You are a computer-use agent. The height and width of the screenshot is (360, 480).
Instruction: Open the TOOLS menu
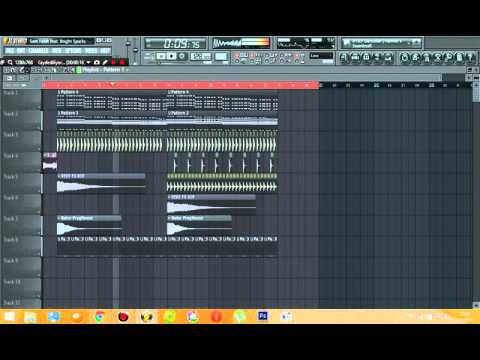pos(91,51)
